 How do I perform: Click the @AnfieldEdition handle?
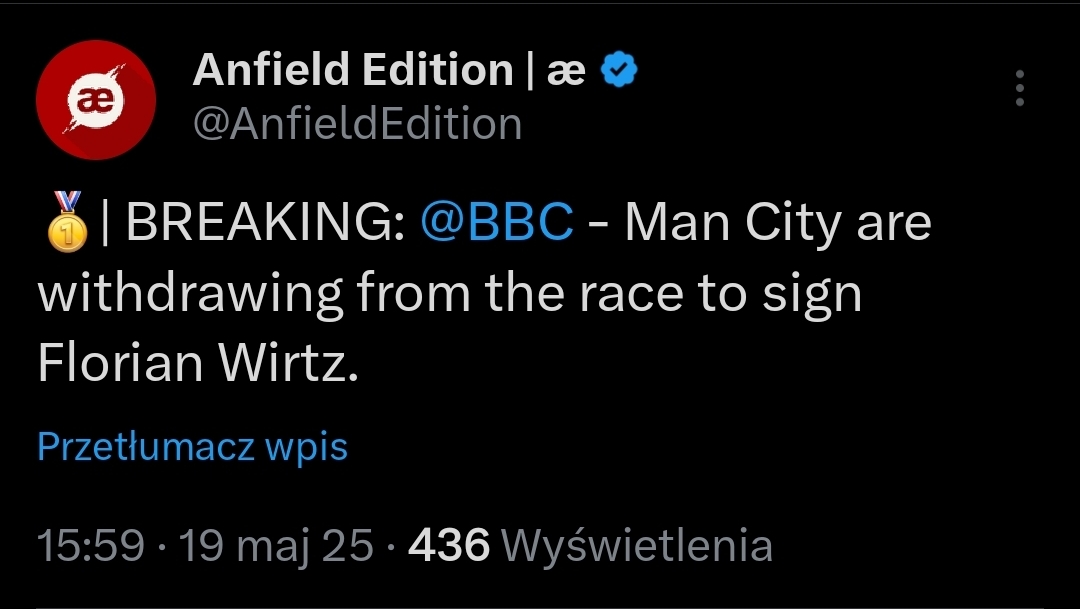pos(357,125)
